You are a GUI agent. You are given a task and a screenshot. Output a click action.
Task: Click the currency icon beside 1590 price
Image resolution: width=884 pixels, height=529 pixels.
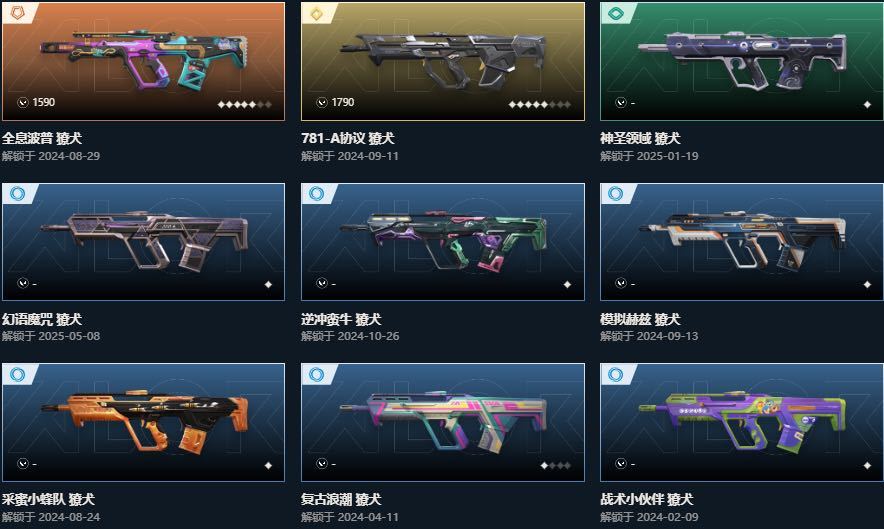[23, 102]
